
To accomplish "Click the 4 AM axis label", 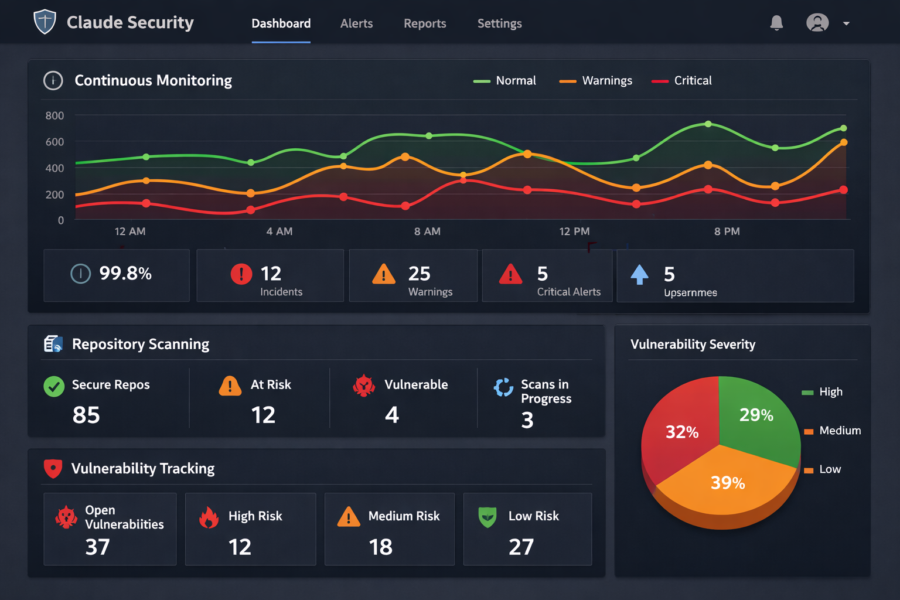I will [280, 231].
